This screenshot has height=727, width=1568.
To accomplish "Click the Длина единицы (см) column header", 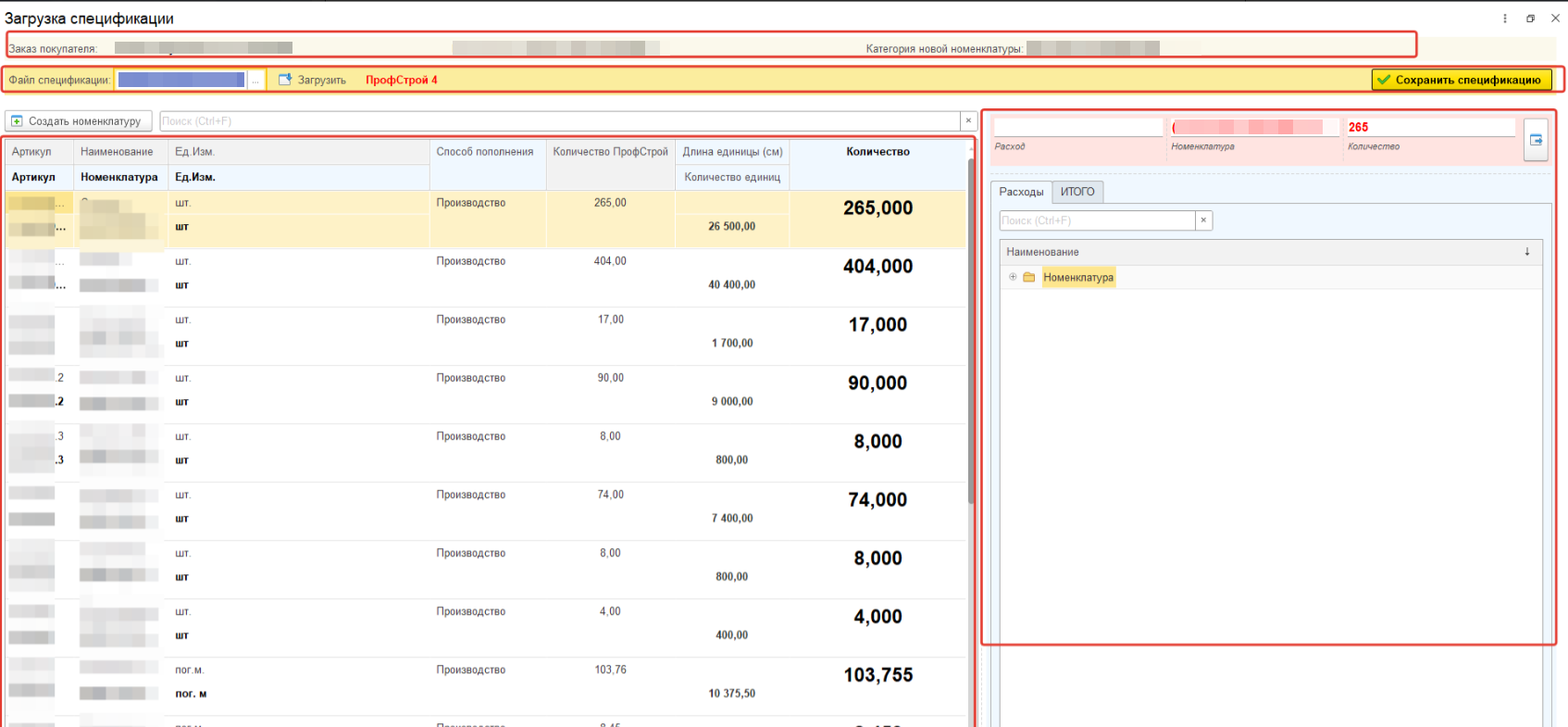I will point(733,152).
